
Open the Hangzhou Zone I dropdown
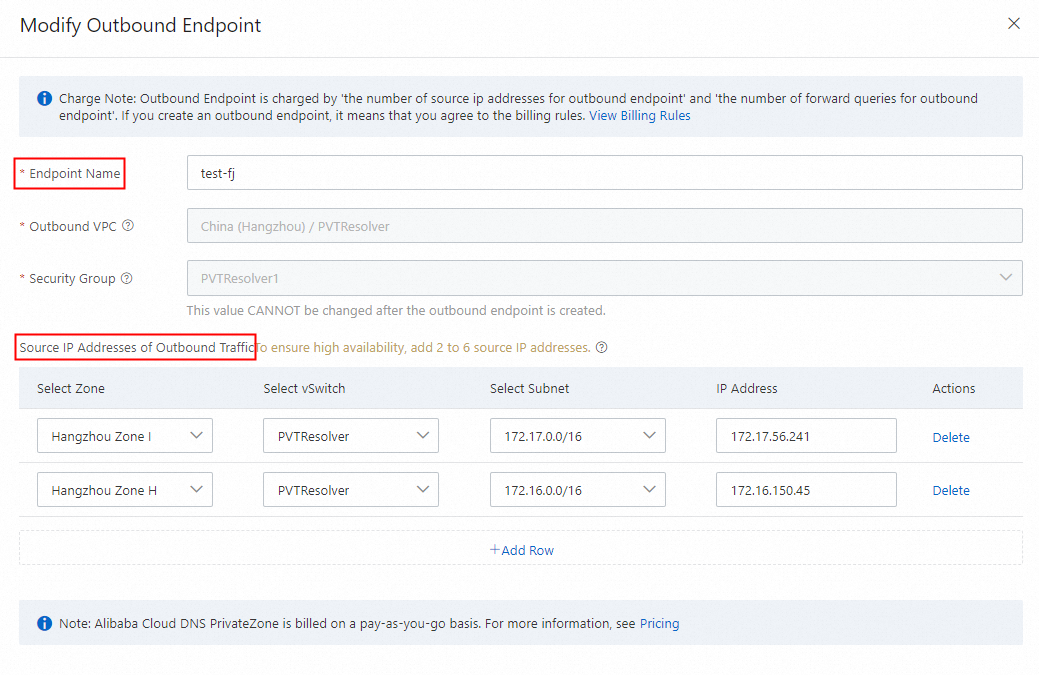(125, 436)
